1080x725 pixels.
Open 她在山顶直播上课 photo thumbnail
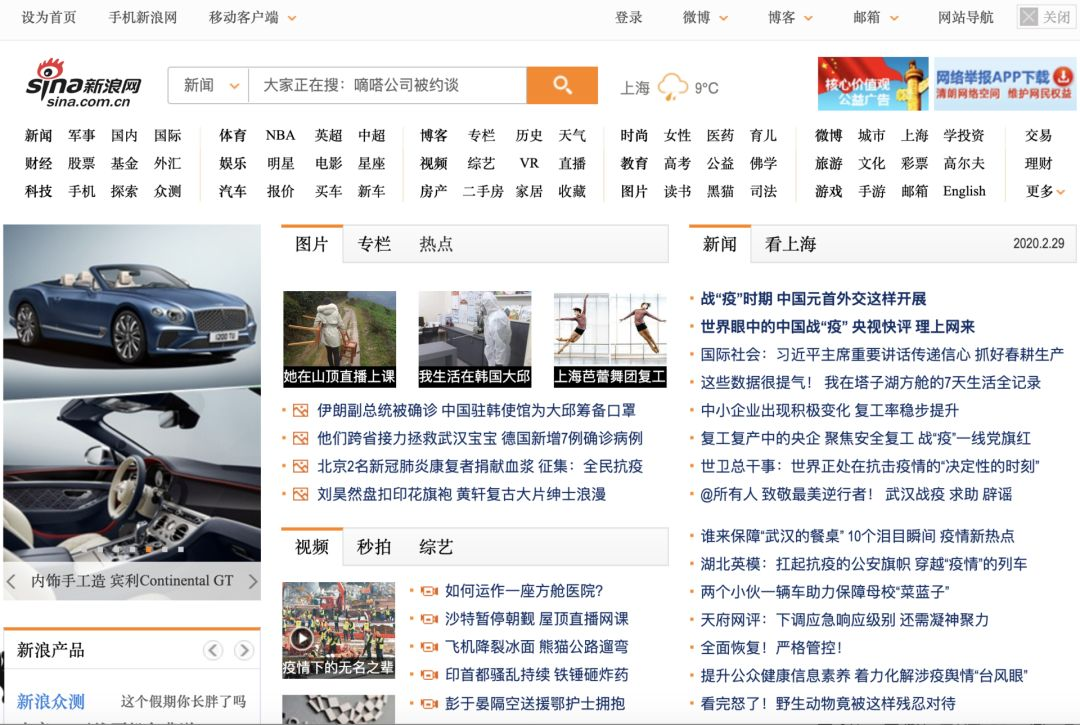tap(340, 339)
